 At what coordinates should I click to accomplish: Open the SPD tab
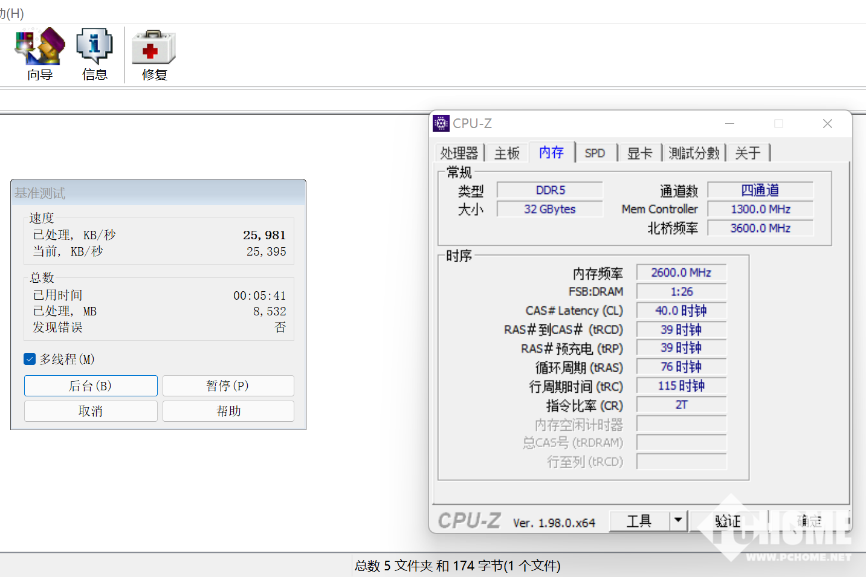(595, 153)
